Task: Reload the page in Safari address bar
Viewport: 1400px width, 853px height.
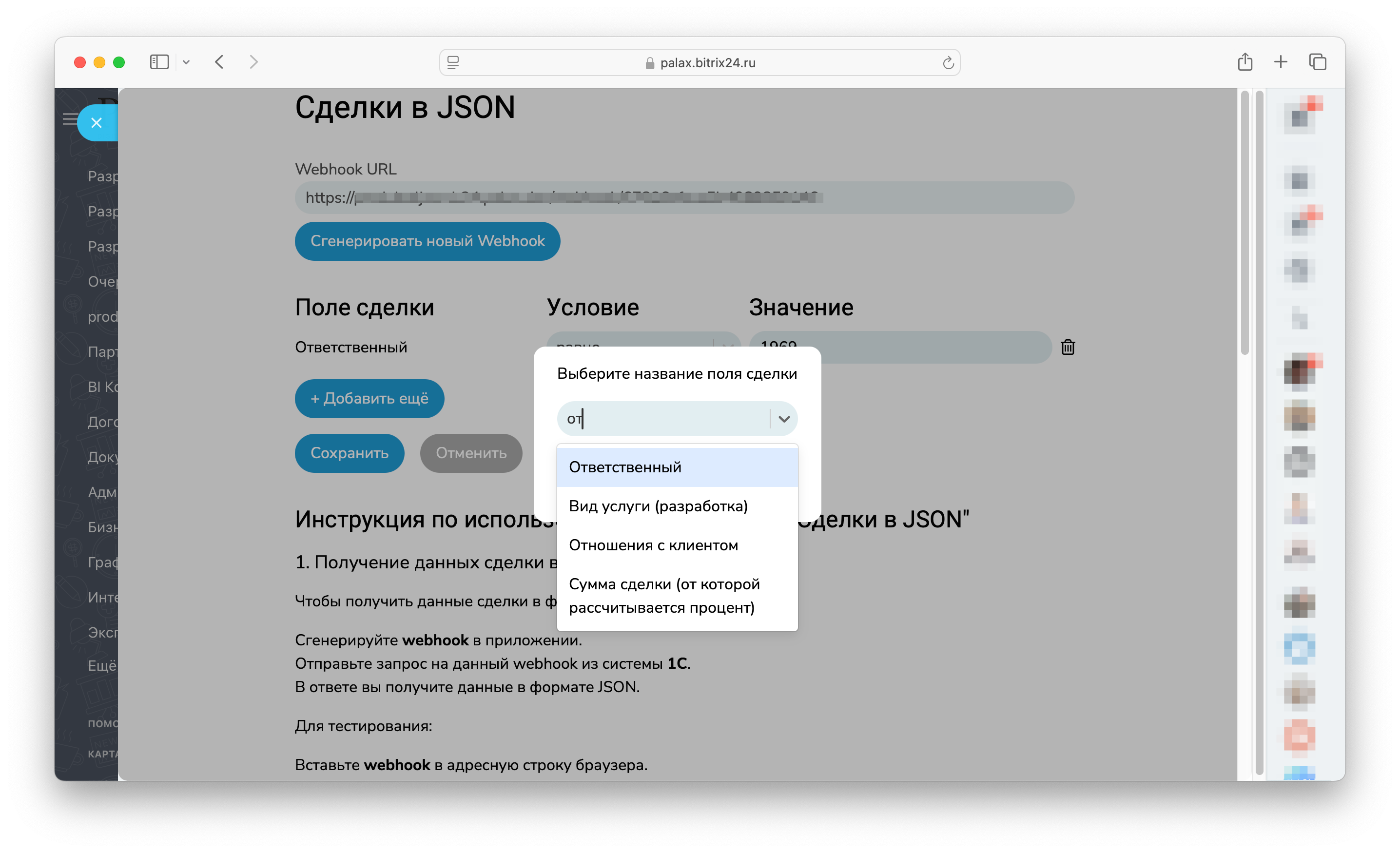Action: click(947, 62)
